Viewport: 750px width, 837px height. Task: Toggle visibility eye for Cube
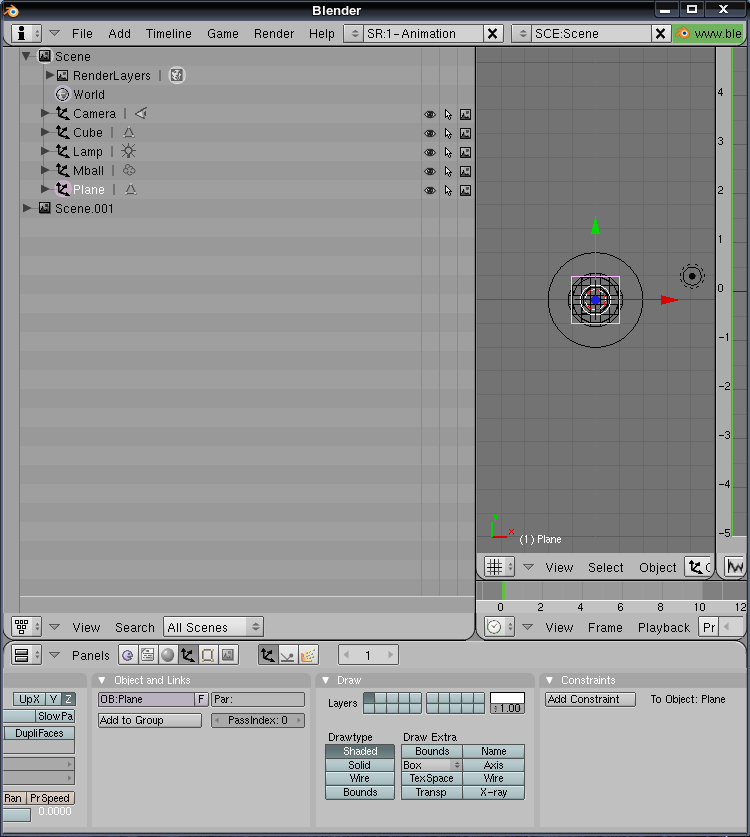(x=430, y=133)
